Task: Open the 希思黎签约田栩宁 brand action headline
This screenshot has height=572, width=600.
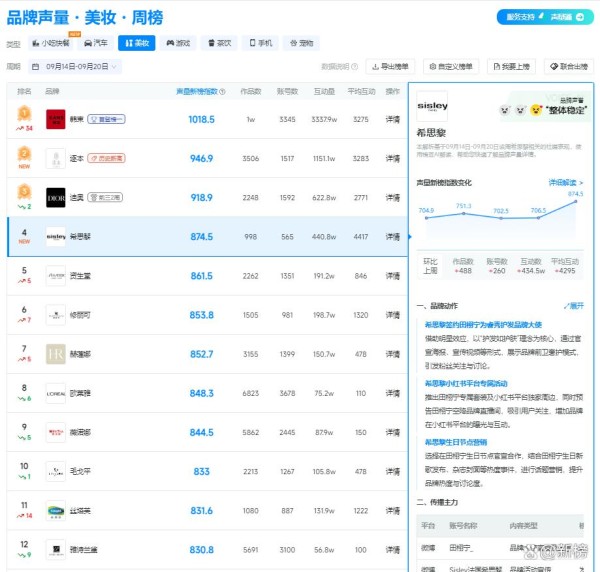Action: [x=483, y=325]
